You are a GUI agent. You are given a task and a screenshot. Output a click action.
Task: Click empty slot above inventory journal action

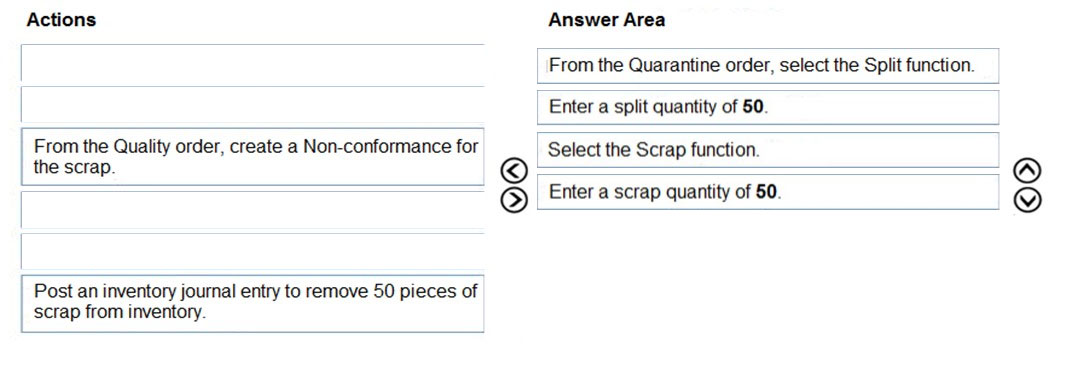tap(253, 251)
